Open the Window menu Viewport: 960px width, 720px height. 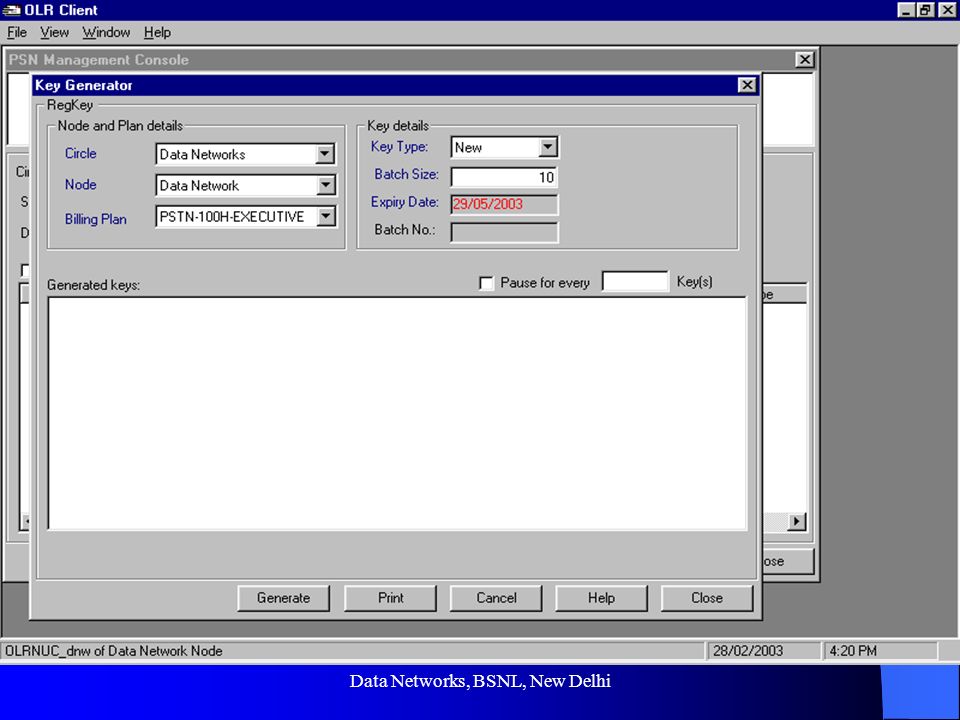click(106, 32)
